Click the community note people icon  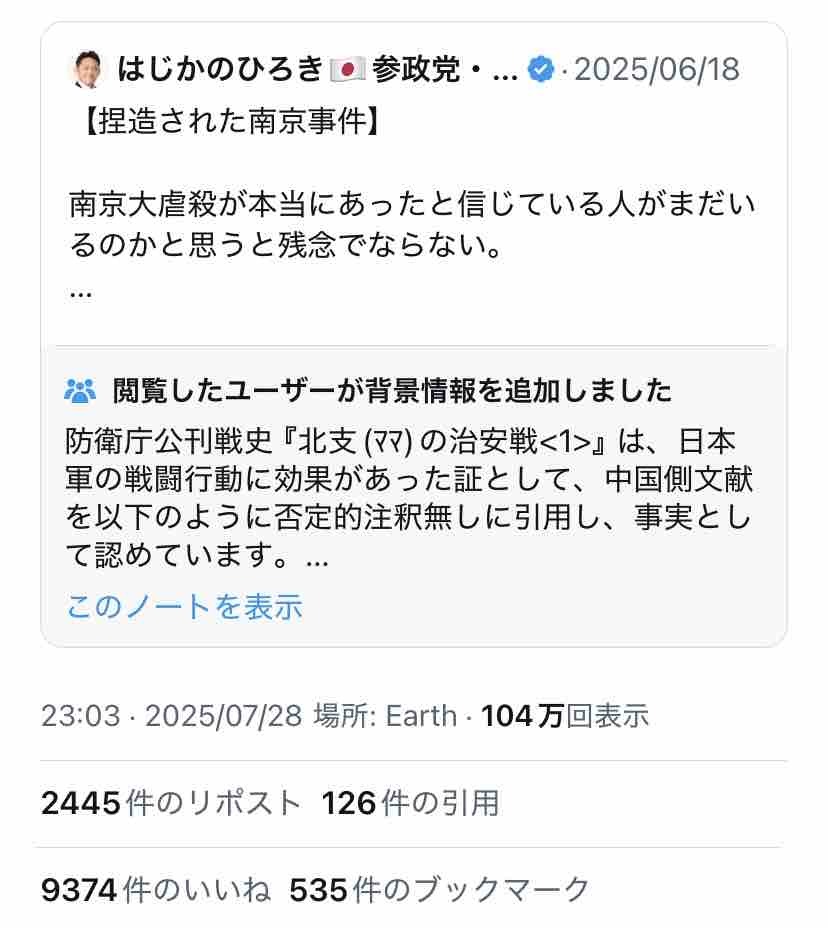pos(80,390)
